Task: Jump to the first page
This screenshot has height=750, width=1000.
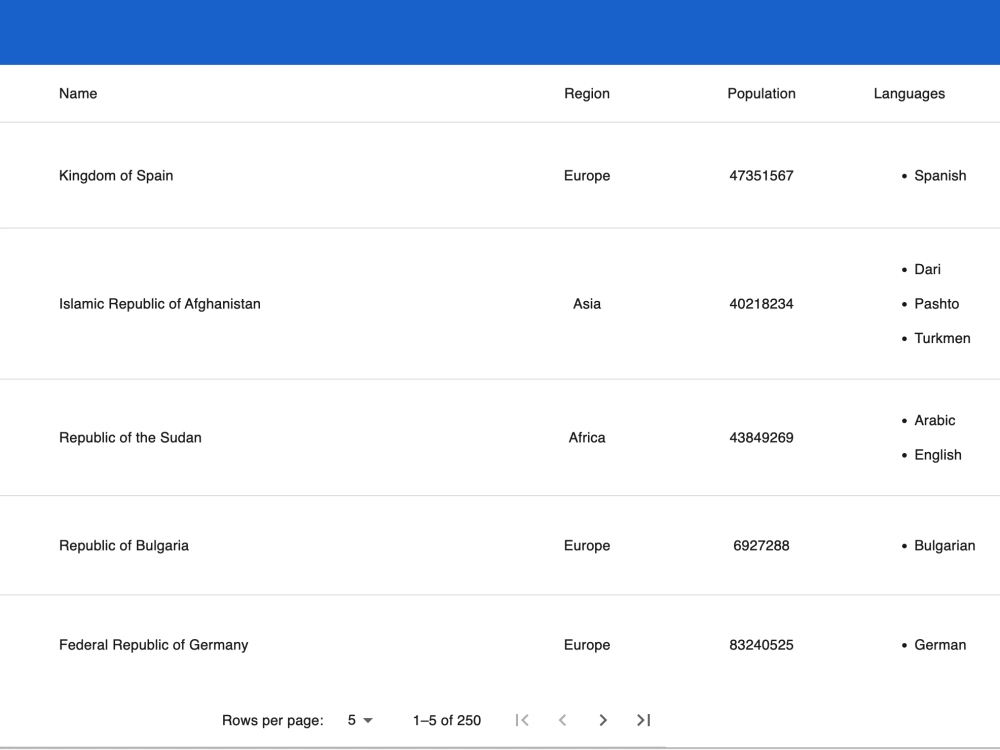Action: [521, 720]
